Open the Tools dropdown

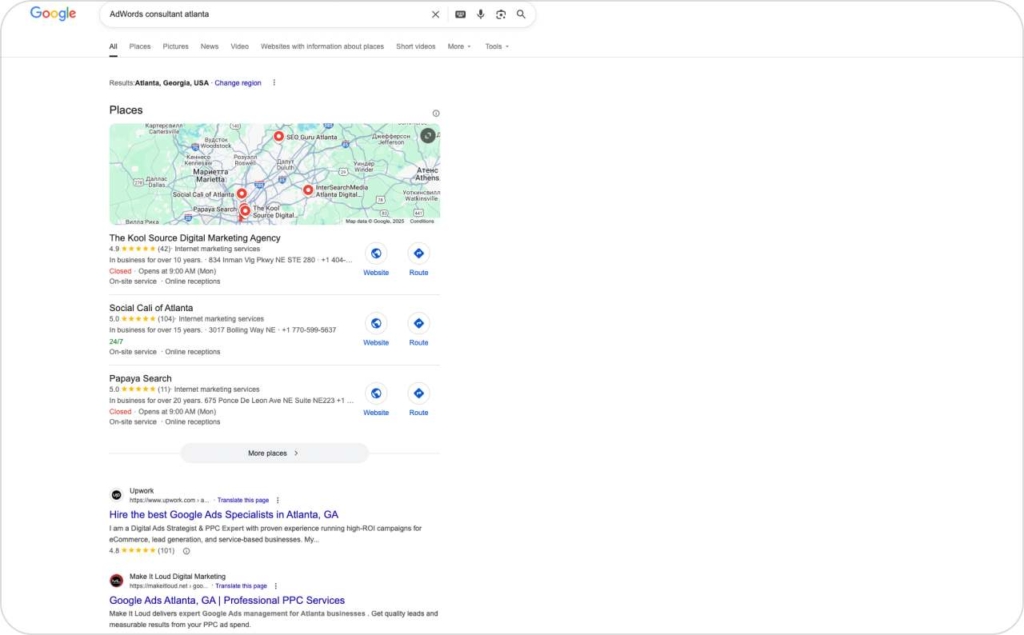(496, 46)
